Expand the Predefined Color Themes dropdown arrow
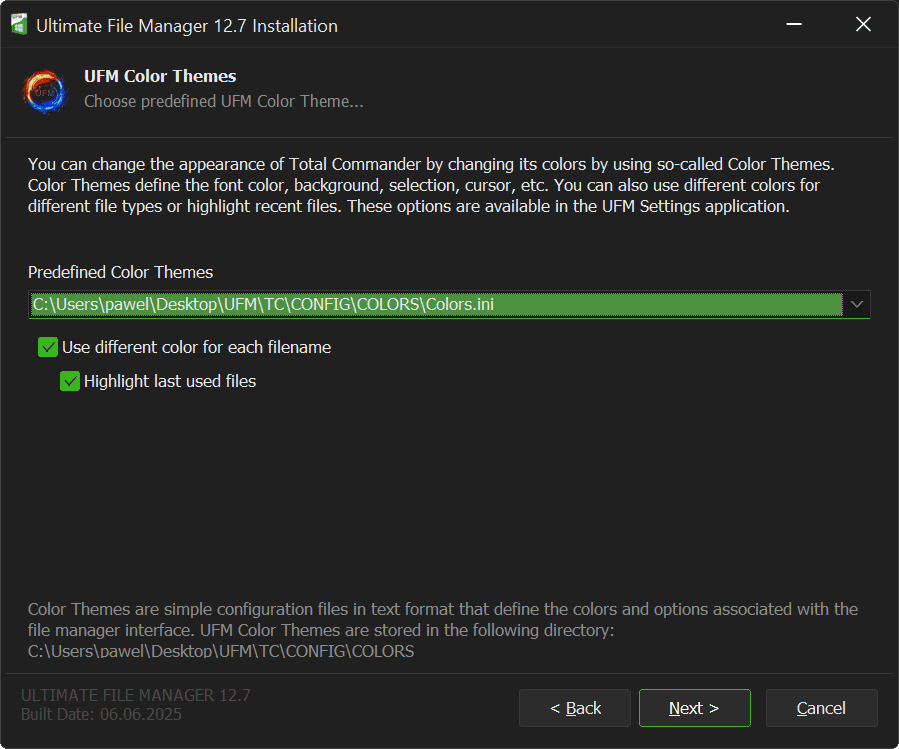 point(856,304)
